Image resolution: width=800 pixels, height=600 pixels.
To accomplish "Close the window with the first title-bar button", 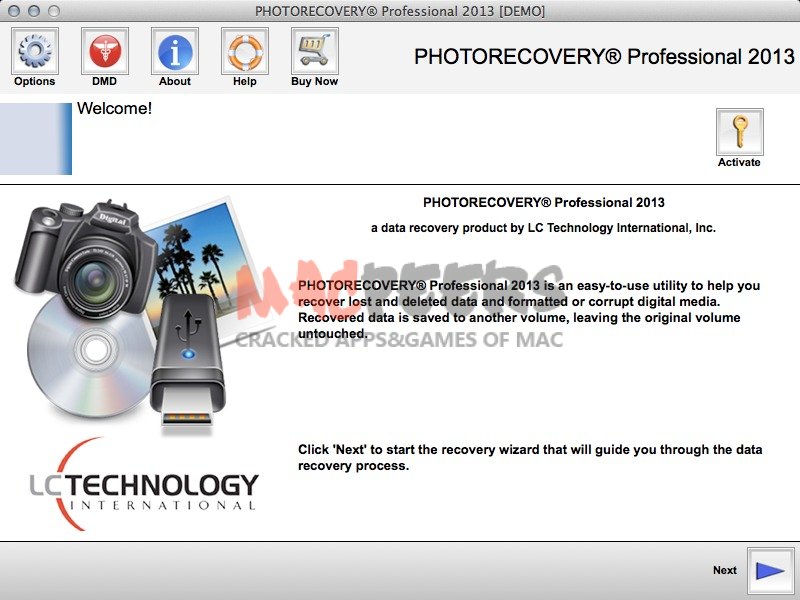I will point(14,11).
